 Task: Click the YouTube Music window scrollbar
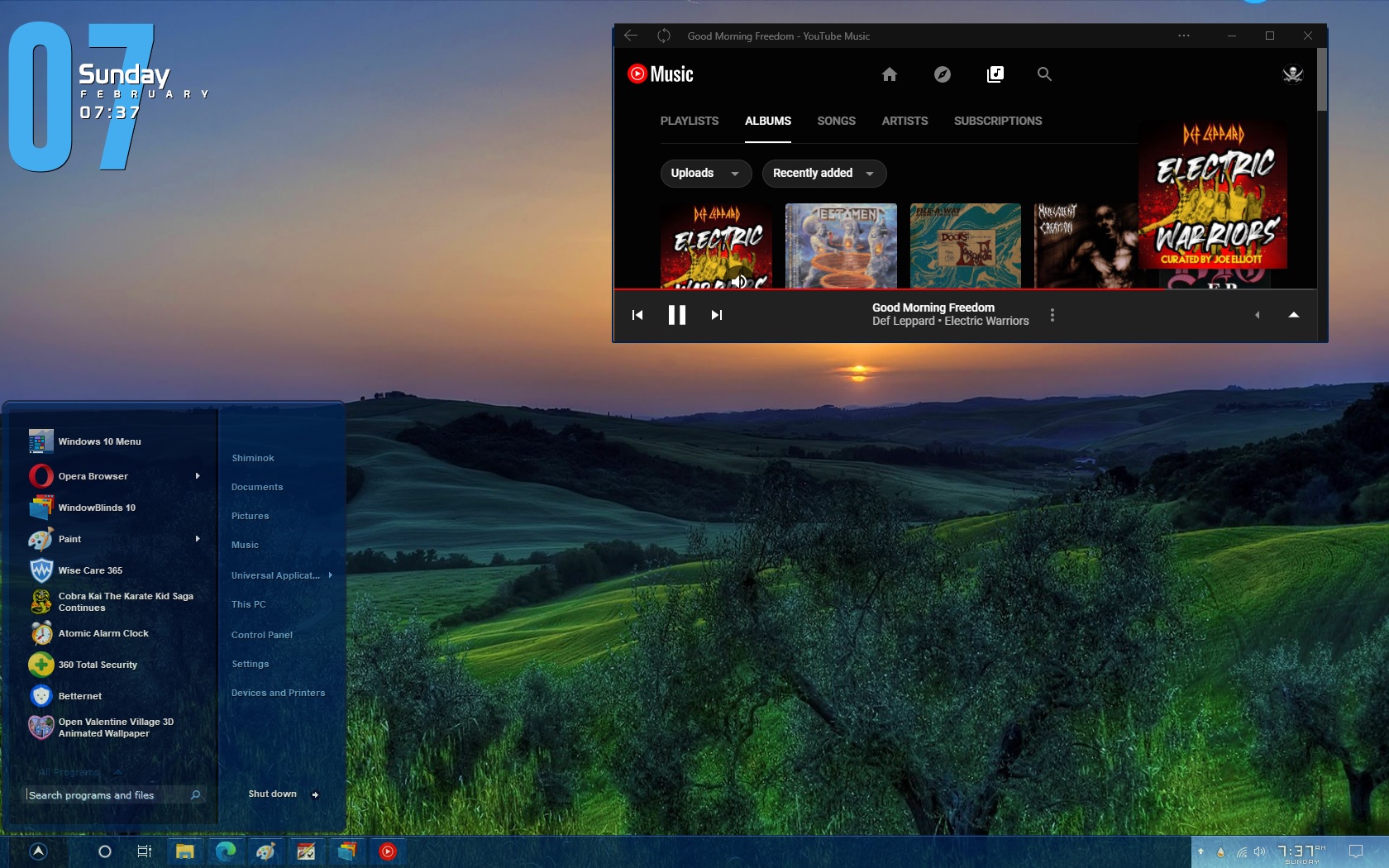[1322, 79]
